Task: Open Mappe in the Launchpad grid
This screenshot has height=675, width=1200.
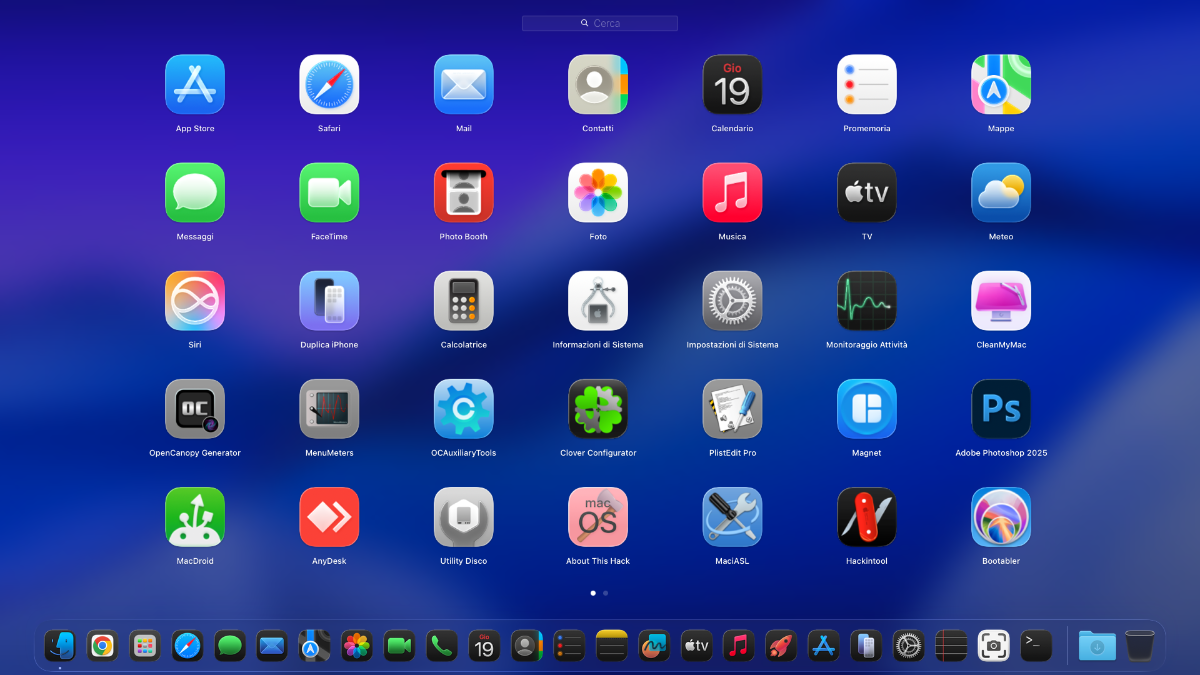Action: tap(1001, 85)
